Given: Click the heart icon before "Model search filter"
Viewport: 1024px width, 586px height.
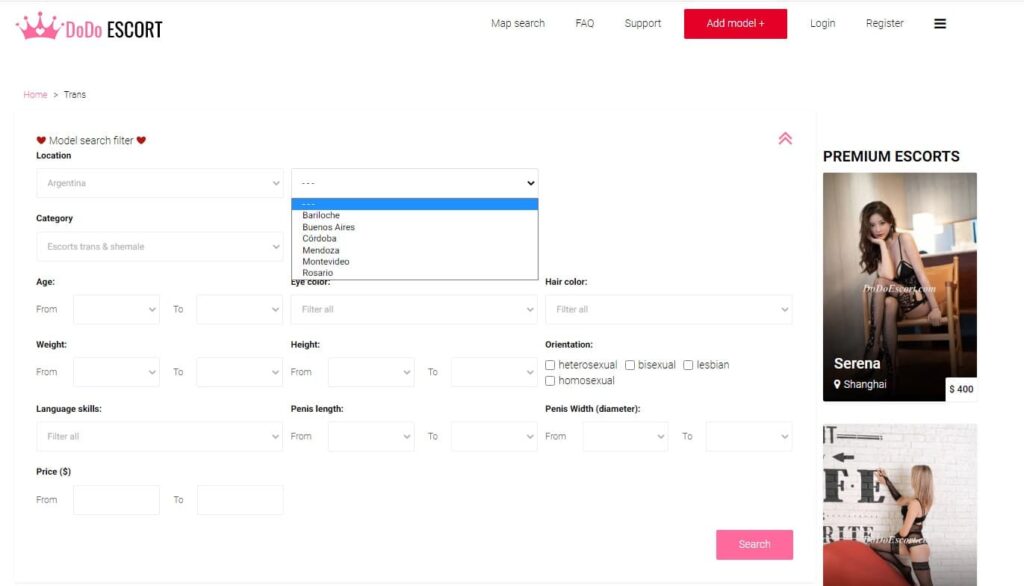Looking at the screenshot, I should pyautogui.click(x=41, y=141).
